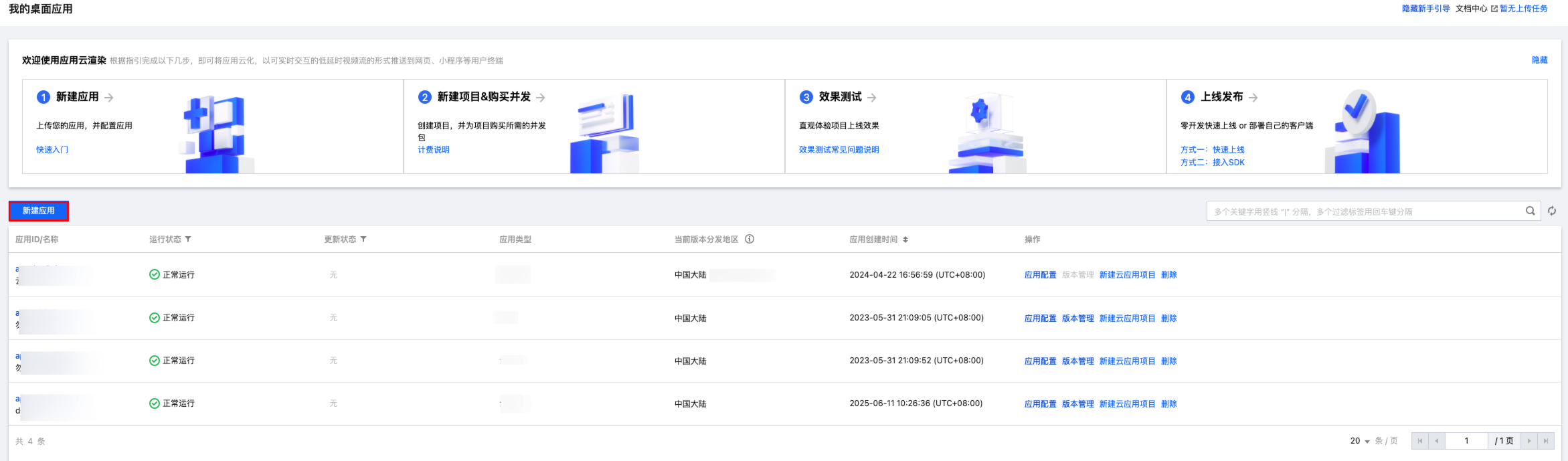Sort by 应用创建时间 sort icon

coord(905,240)
